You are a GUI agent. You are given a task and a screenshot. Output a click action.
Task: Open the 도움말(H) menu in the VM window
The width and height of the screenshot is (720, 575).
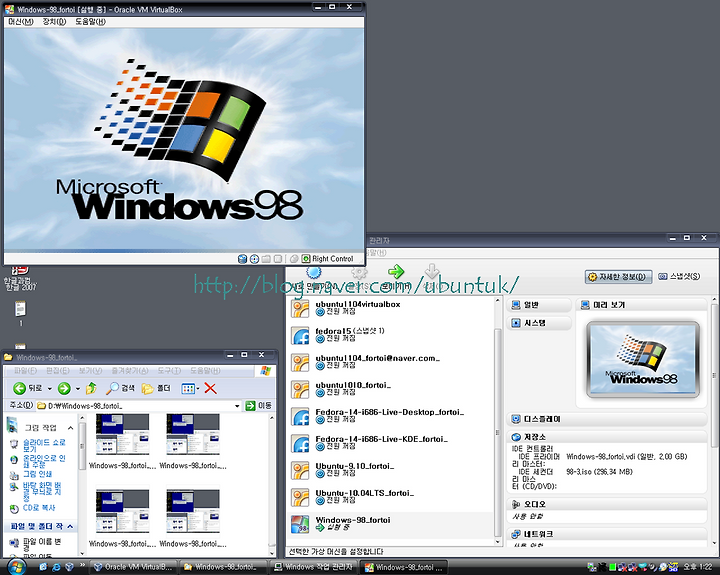point(90,22)
